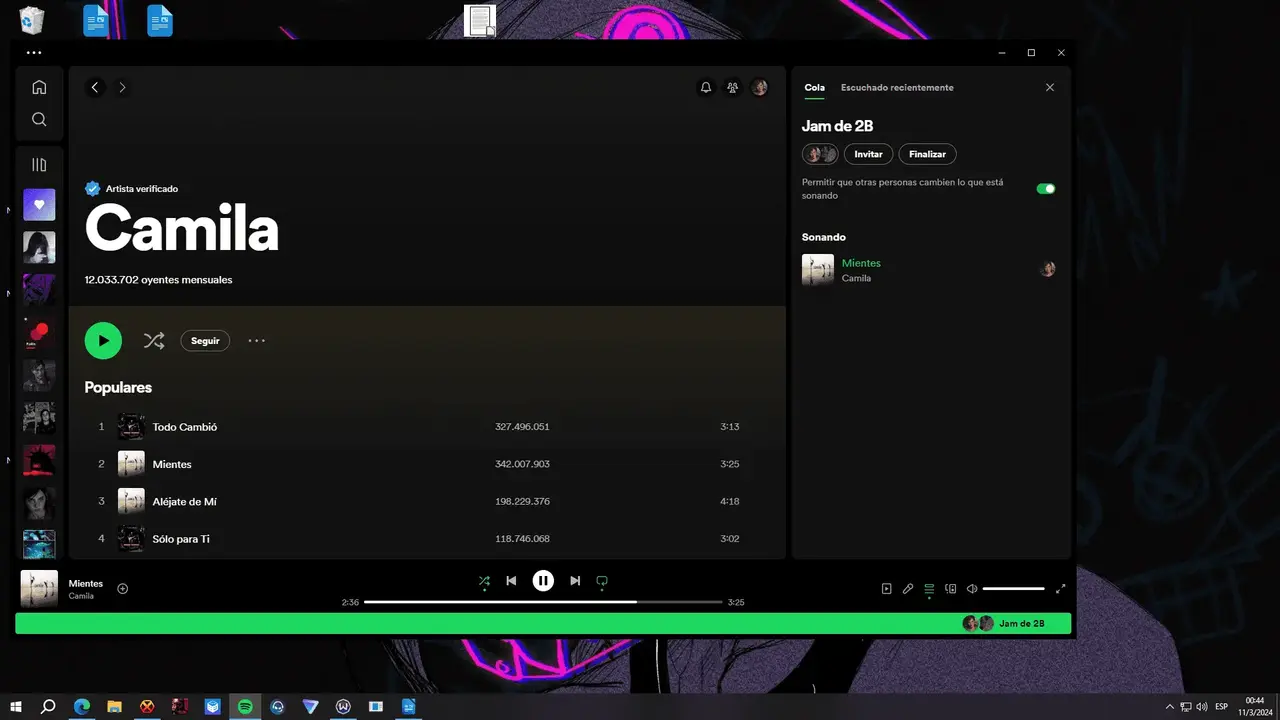Expand Your Library sidebar icon

point(39,165)
